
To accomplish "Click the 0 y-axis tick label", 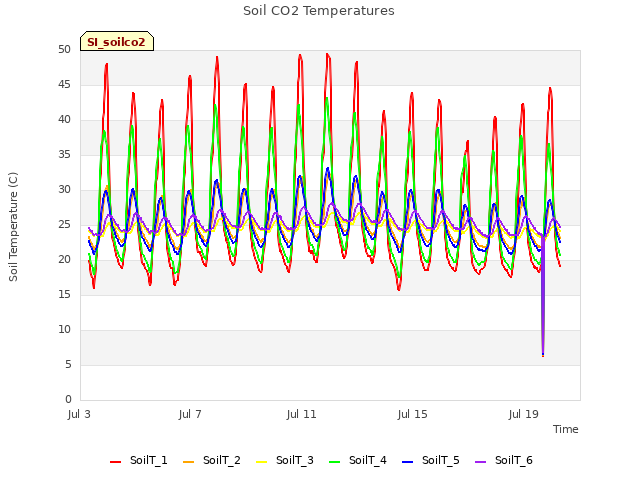I will pos(68,400).
